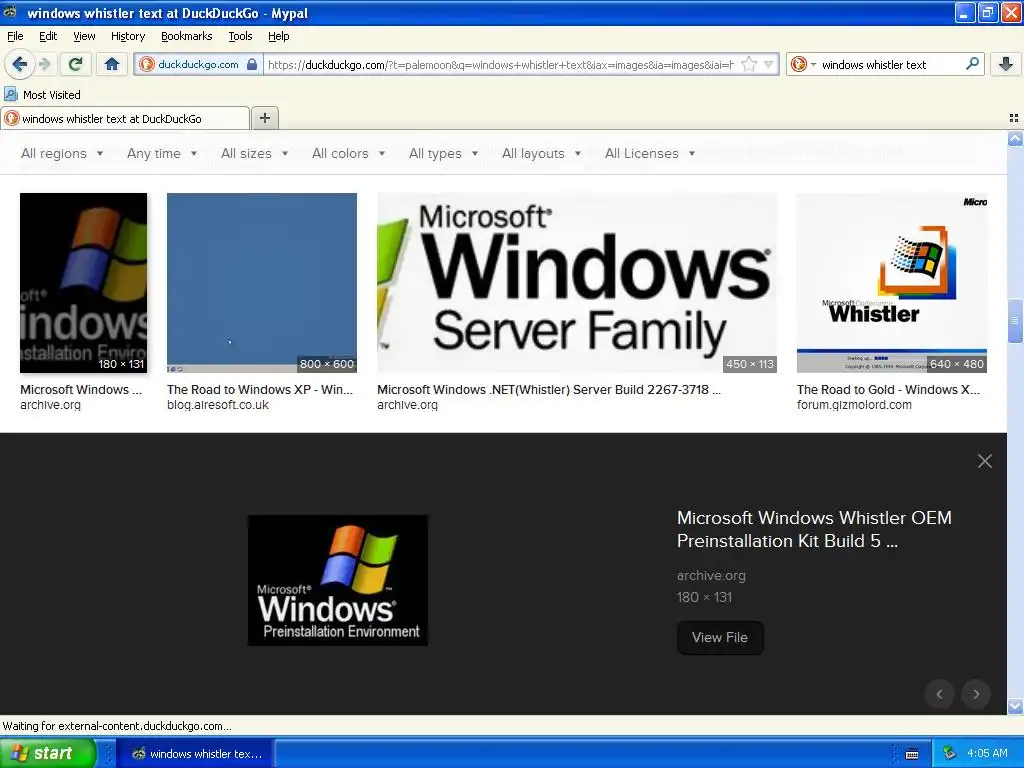Click the scrollbar down arrow
Screen dimensions: 1024x768
pyautogui.click(x=1015, y=706)
